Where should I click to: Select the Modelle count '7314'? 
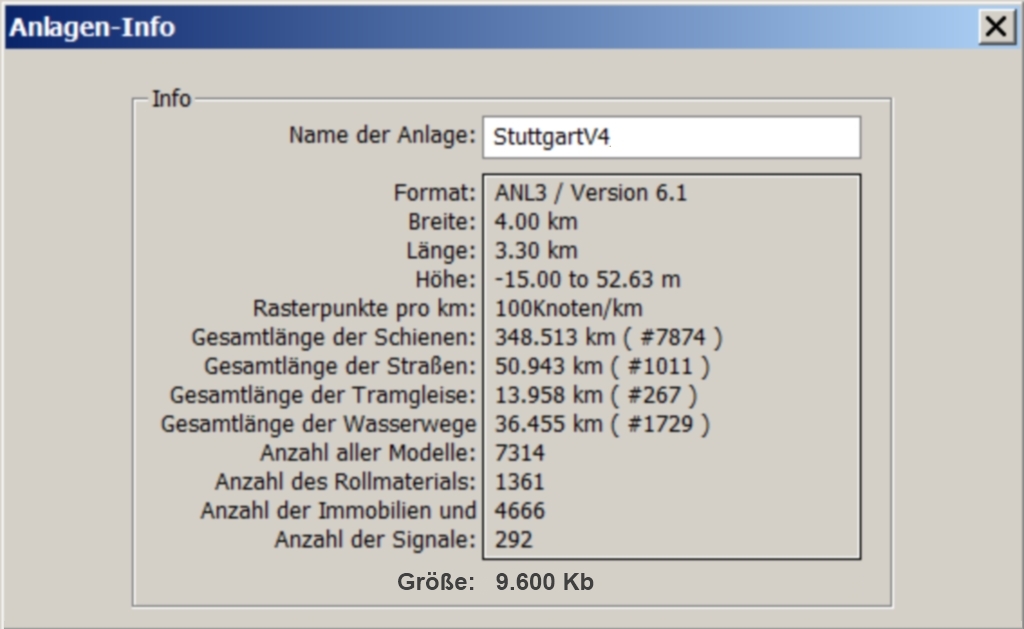tap(519, 453)
